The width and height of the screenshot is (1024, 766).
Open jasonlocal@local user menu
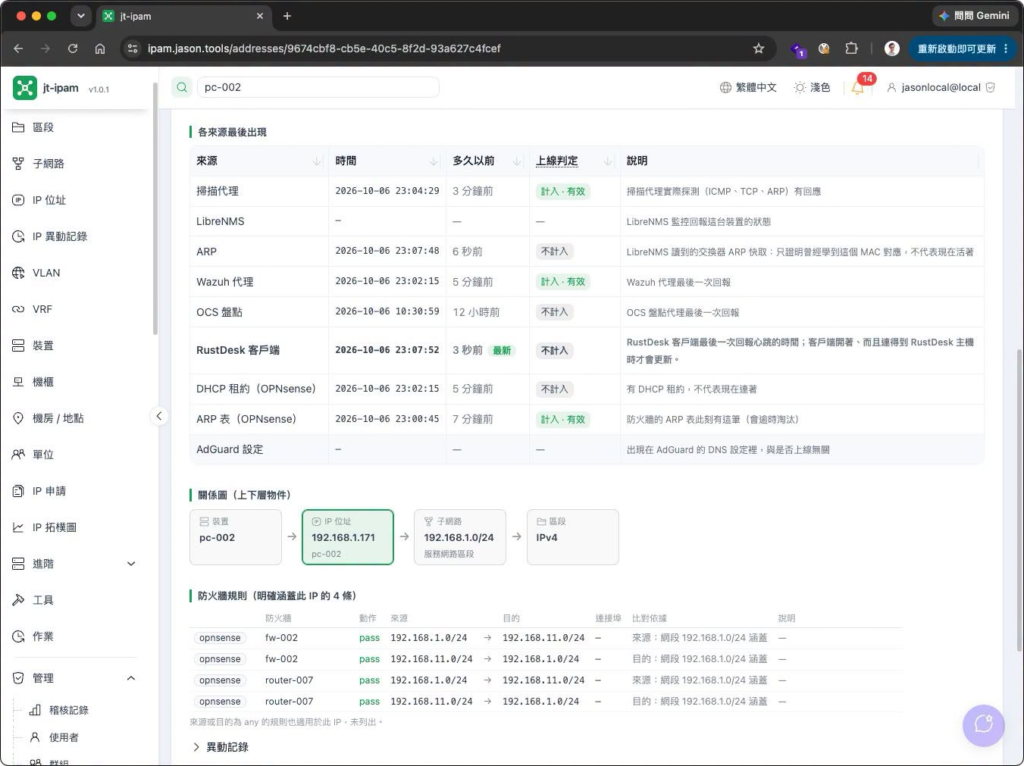coord(940,88)
